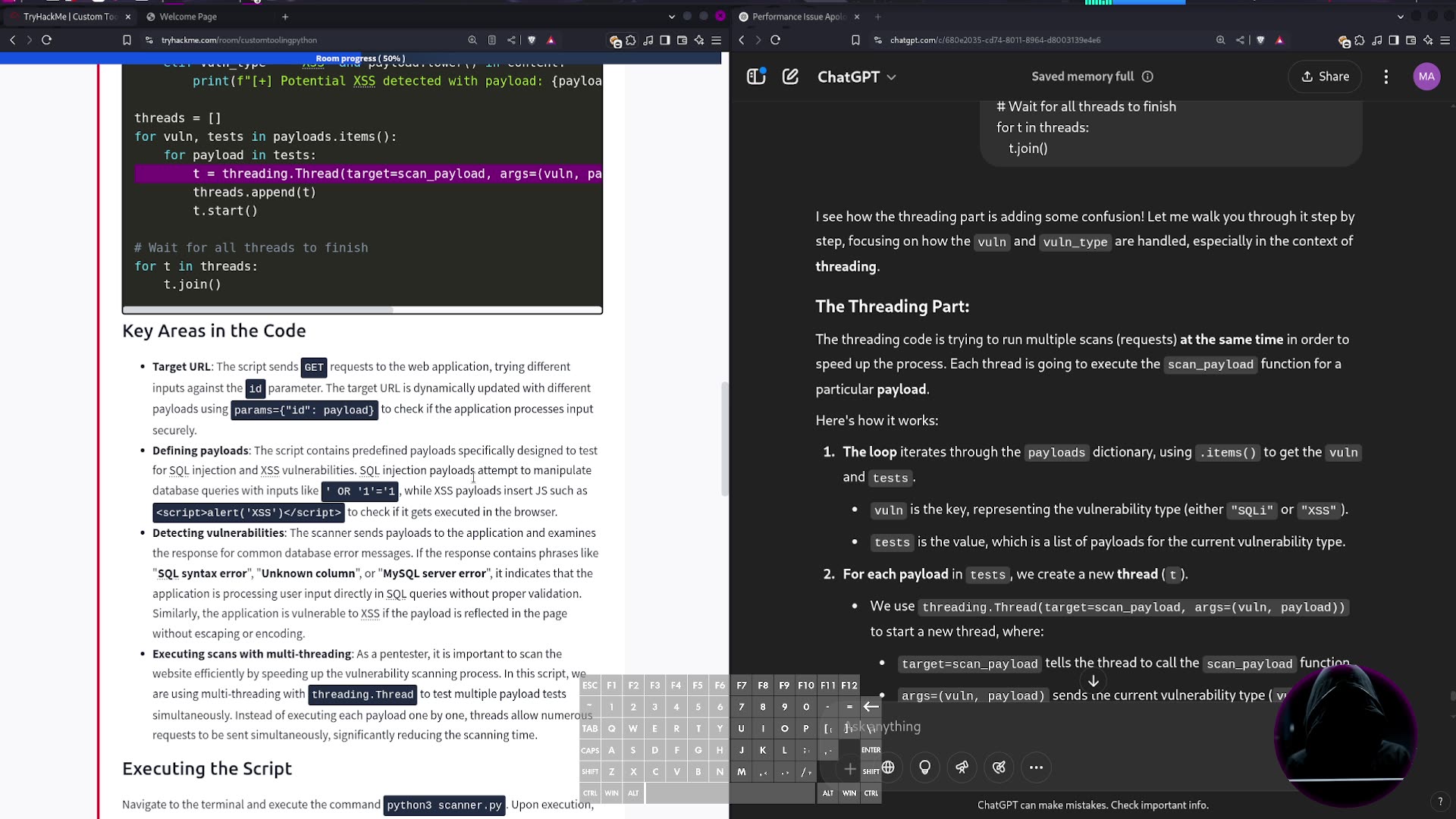This screenshot has width=1456, height=819.
Task: Select the lightbulb Think icon in the composer
Action: [924, 767]
